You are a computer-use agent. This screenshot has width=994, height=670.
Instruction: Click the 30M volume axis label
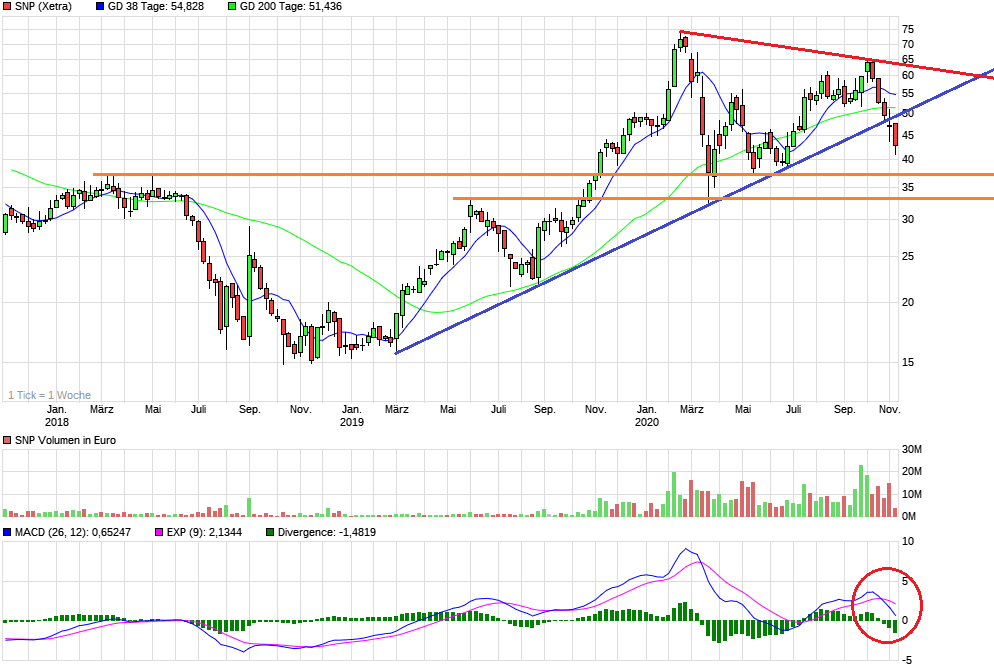[912, 448]
